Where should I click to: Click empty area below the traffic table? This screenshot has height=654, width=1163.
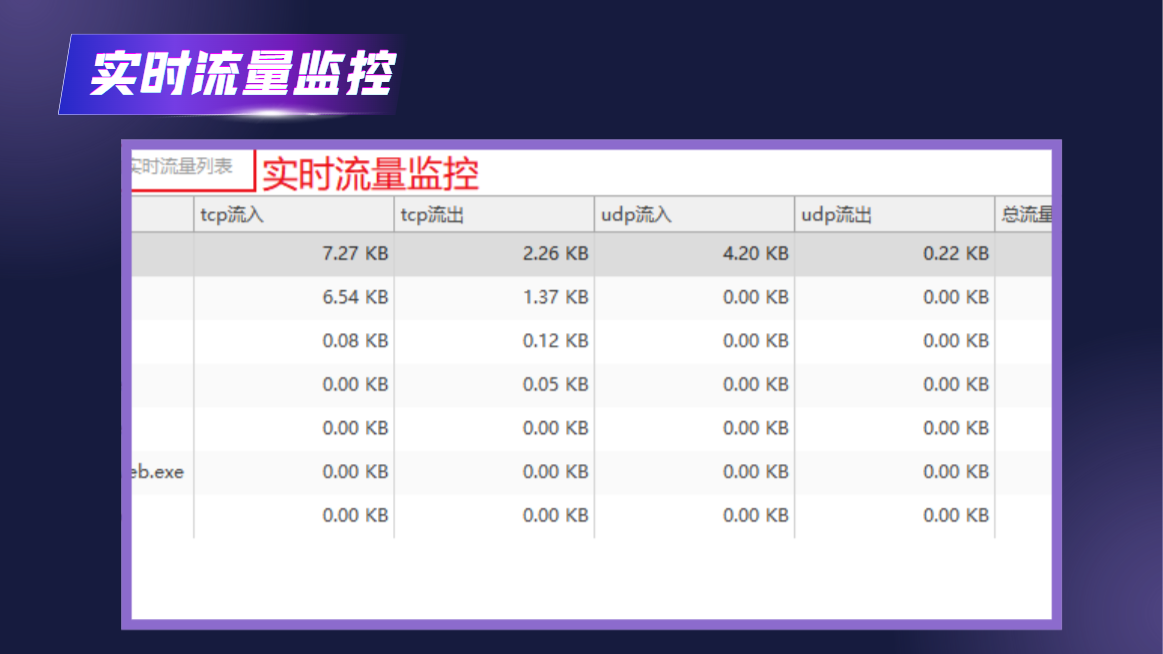tap(591, 578)
